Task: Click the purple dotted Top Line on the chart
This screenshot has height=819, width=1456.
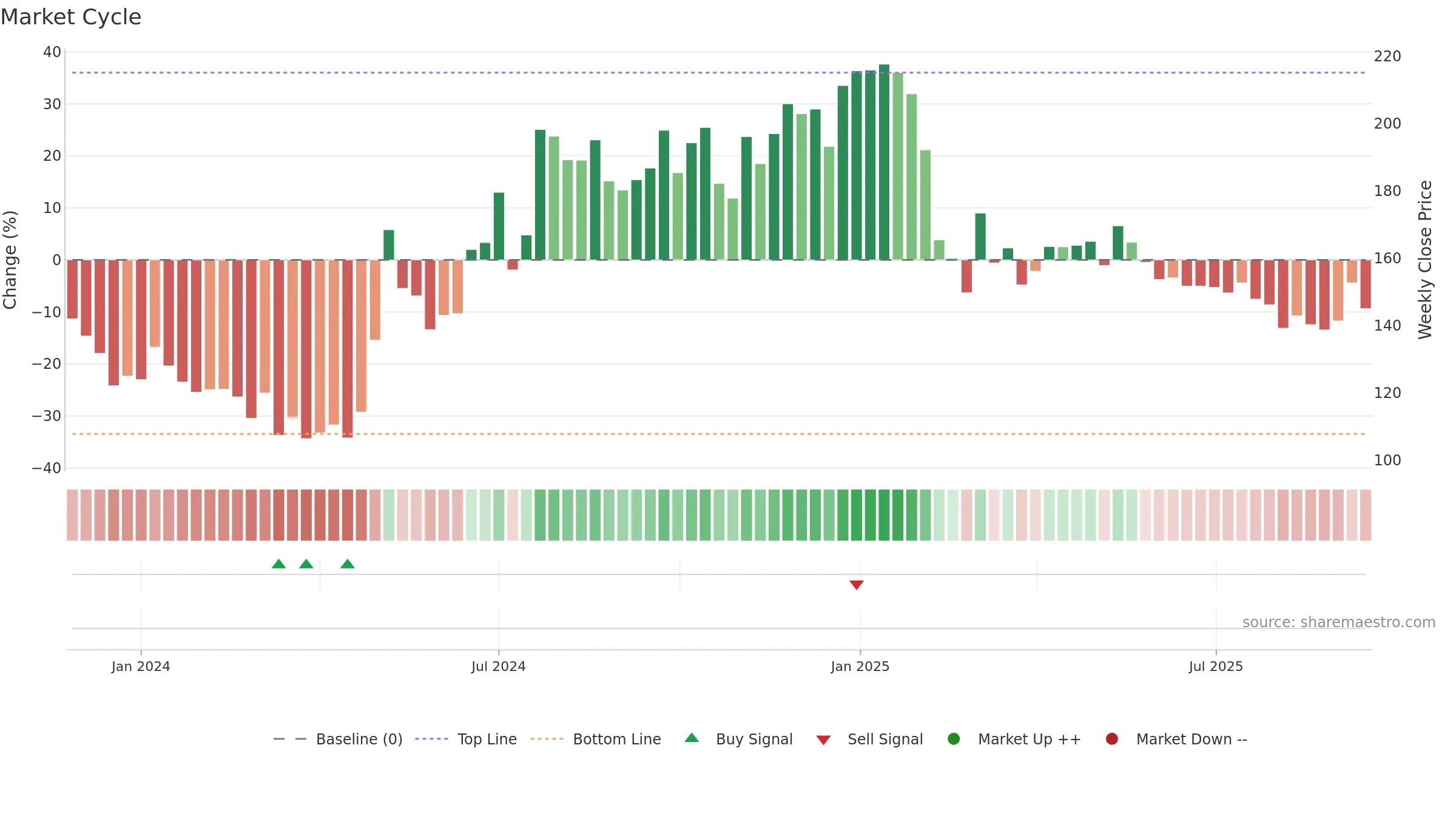Action: (719, 73)
